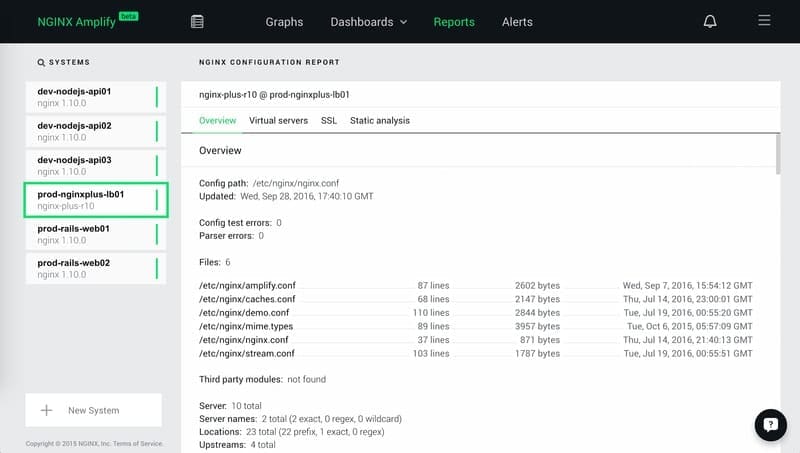
Task: Click the report's vertical scrollbar
Action: point(778,154)
